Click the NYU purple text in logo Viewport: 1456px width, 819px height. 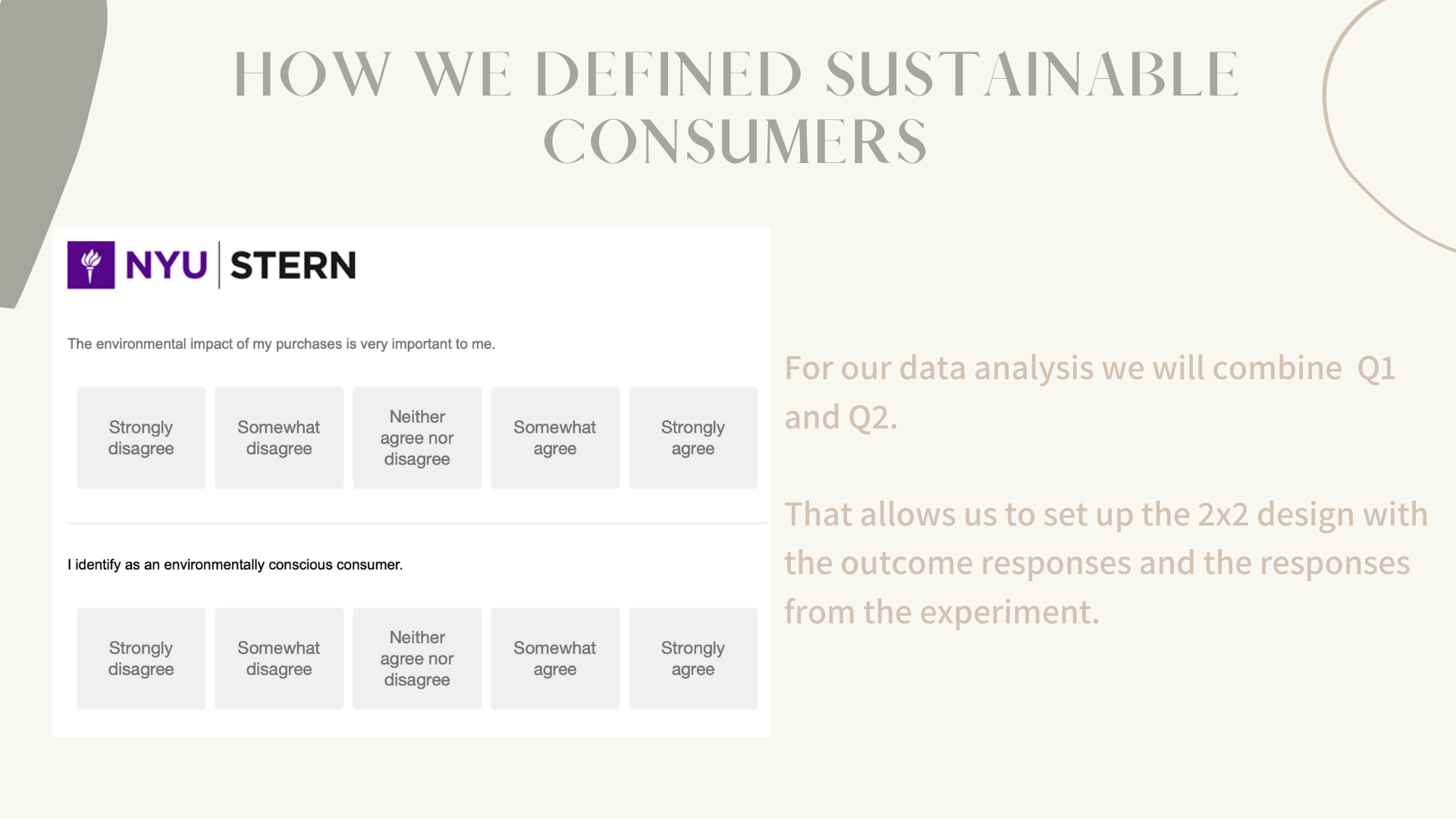click(x=166, y=265)
